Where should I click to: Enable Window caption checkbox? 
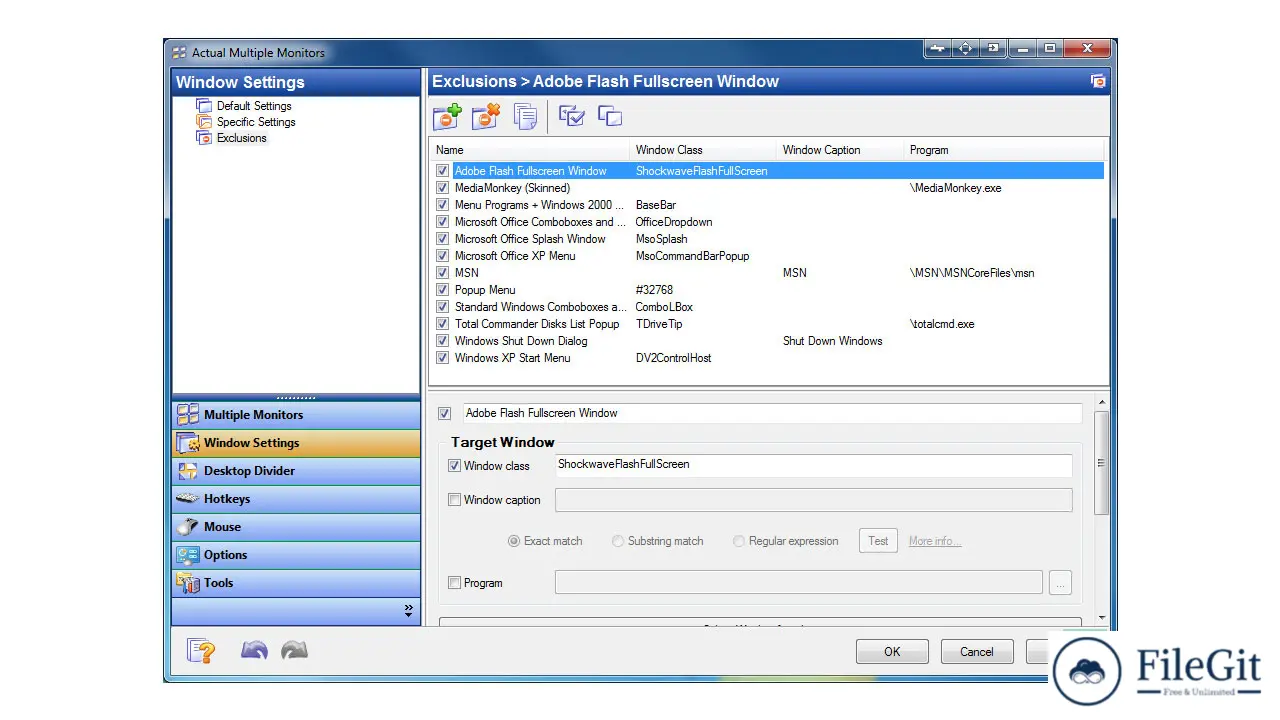pyautogui.click(x=454, y=500)
